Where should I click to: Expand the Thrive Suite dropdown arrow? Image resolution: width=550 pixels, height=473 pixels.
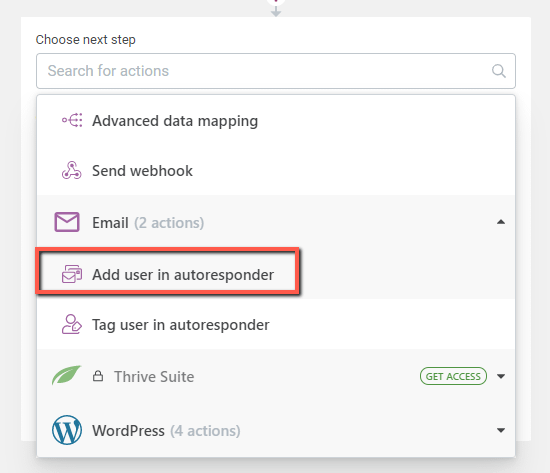click(501, 377)
